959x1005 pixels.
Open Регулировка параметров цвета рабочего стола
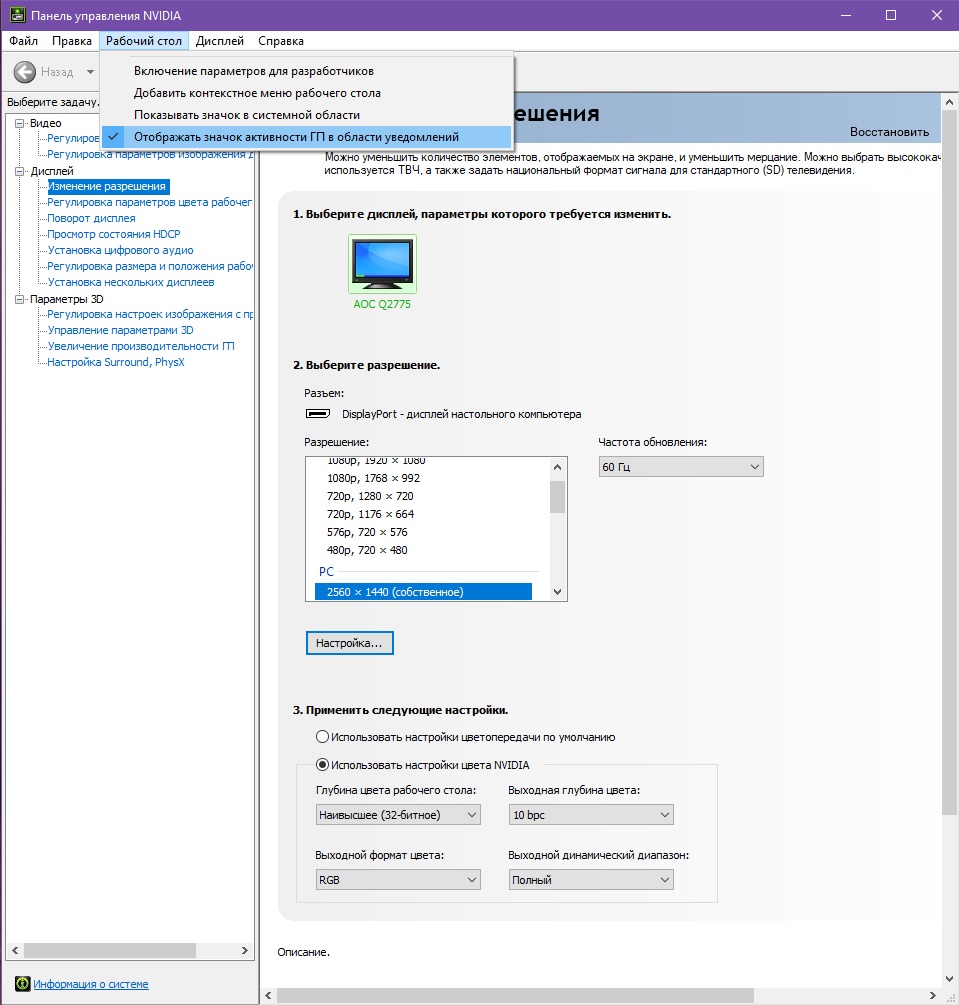tap(149, 203)
